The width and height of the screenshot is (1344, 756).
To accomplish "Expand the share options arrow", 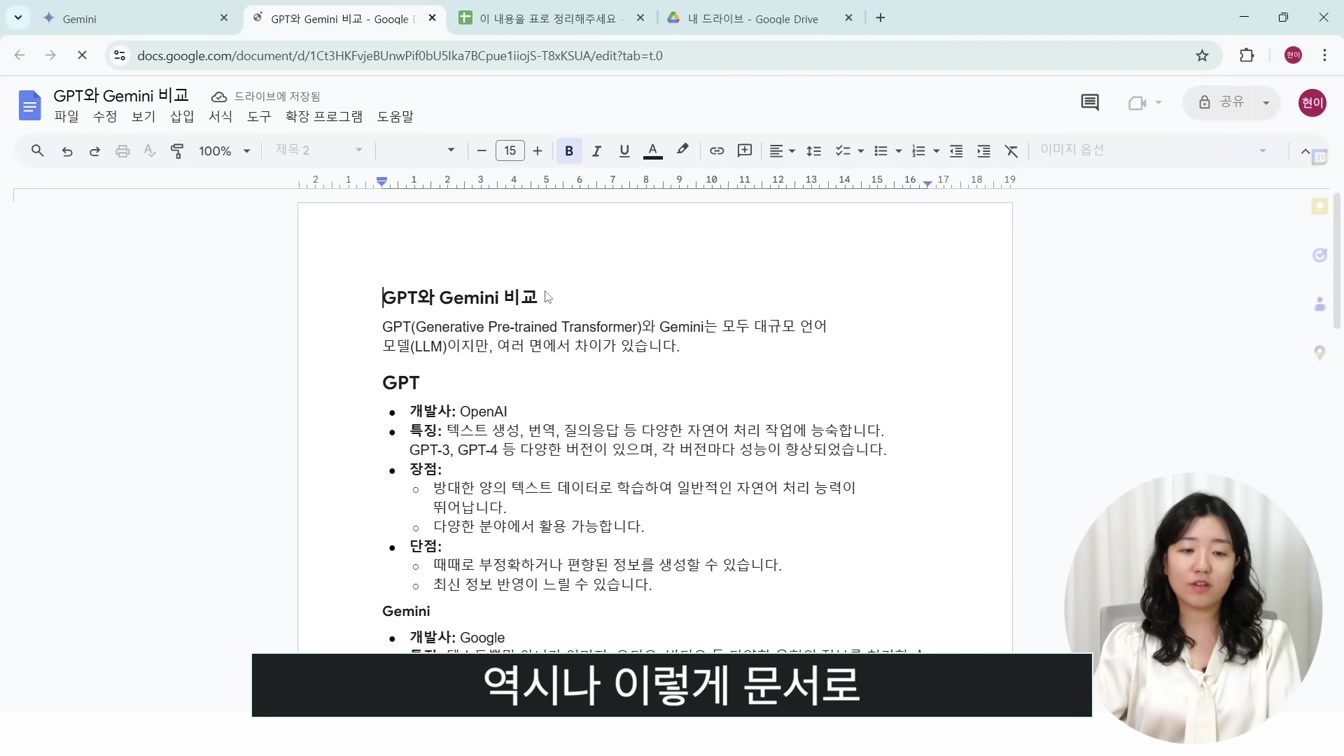I will tap(1267, 103).
